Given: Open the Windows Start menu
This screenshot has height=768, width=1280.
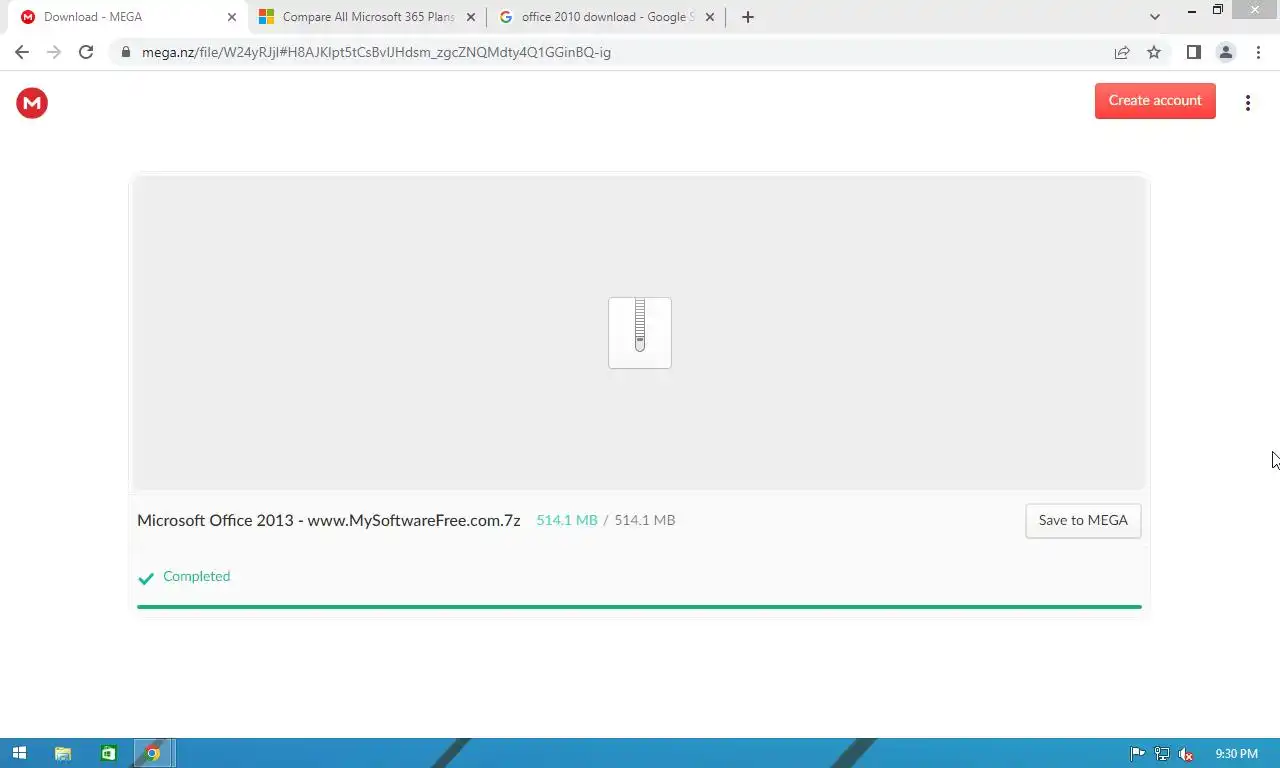Looking at the screenshot, I should tap(19, 754).
